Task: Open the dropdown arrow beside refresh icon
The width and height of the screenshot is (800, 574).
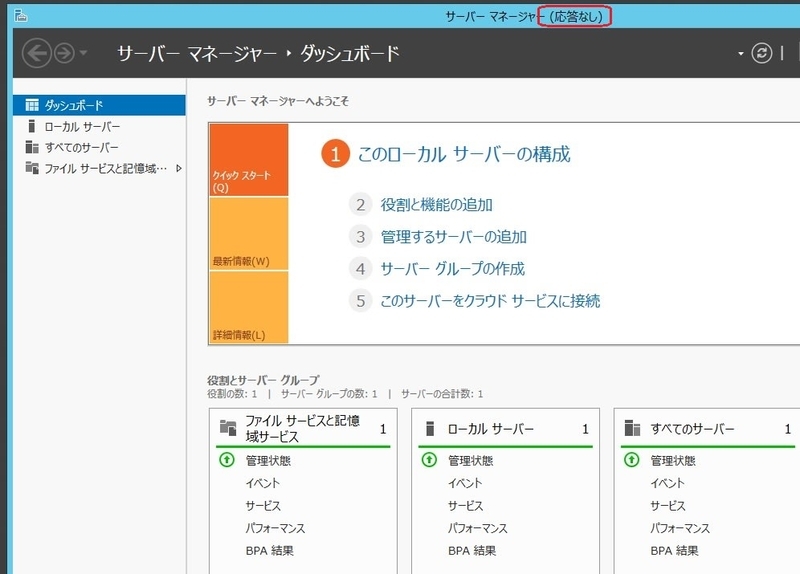Action: (x=741, y=54)
